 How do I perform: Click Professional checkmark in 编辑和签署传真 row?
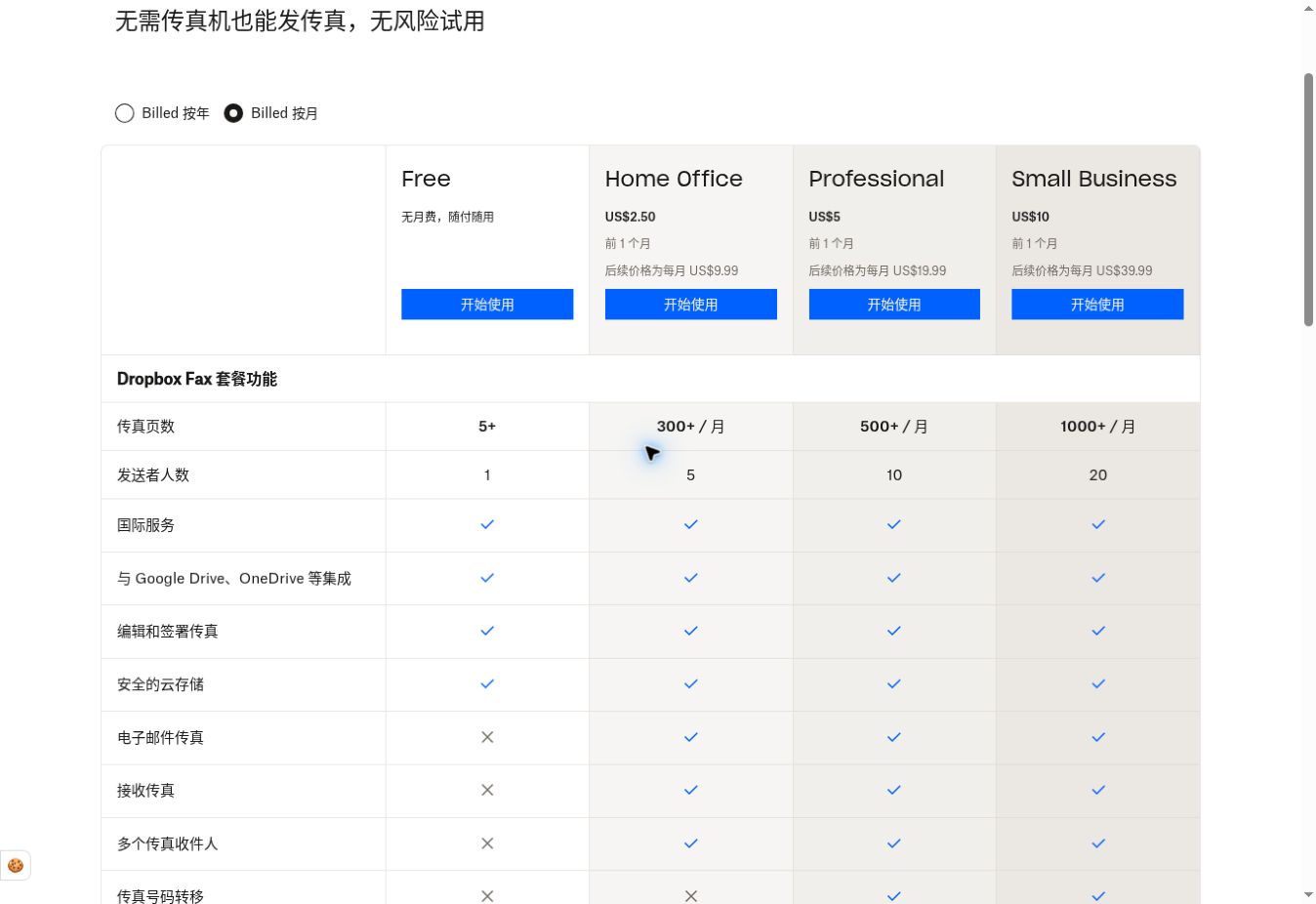point(894,631)
